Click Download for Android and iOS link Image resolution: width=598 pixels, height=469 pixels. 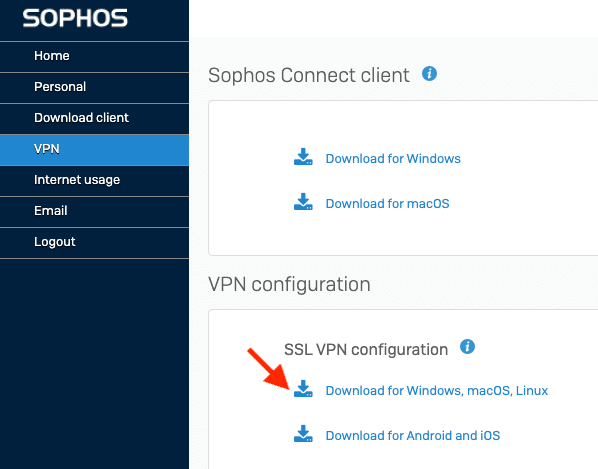pyautogui.click(x=413, y=435)
